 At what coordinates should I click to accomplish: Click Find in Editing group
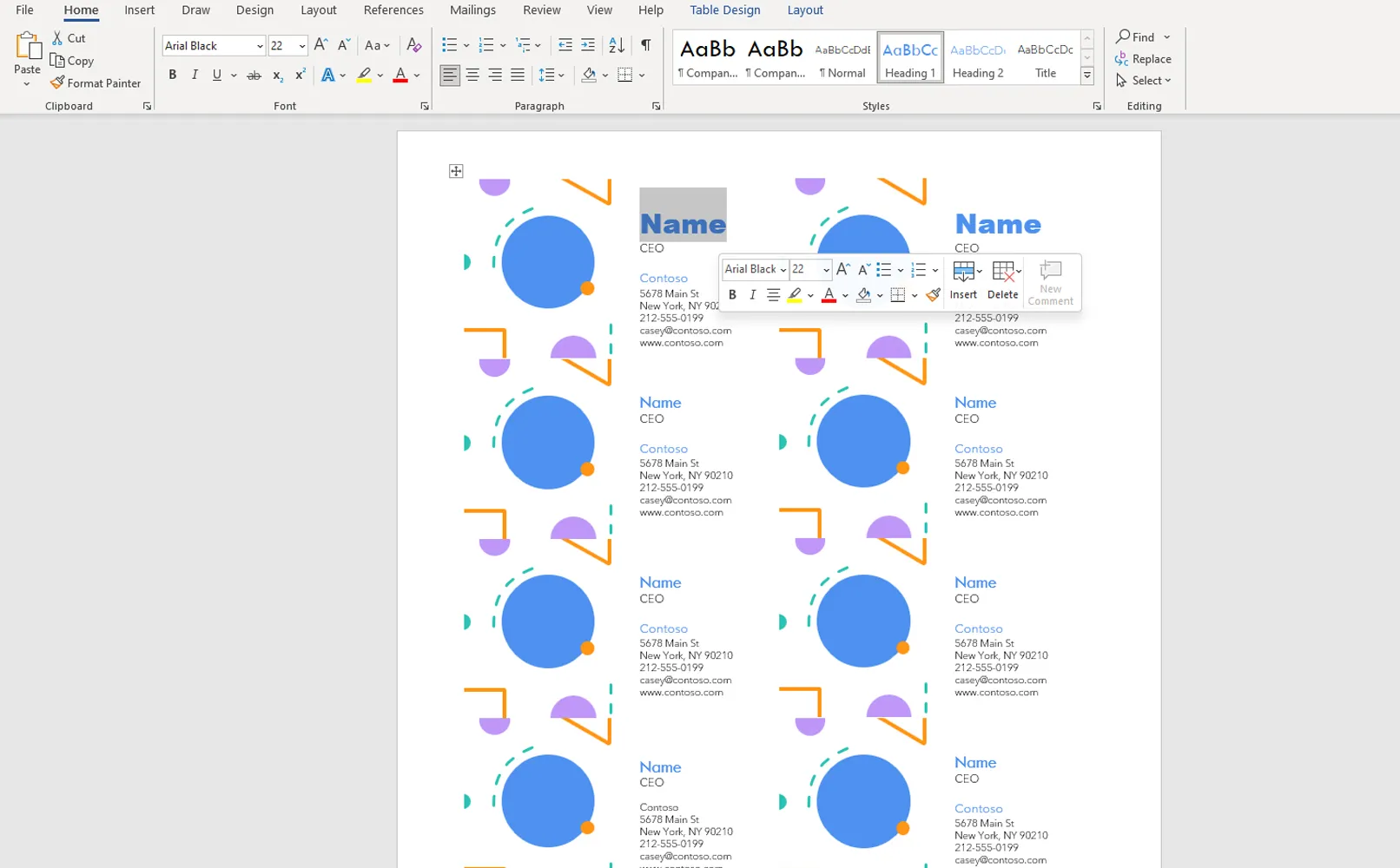click(1136, 37)
